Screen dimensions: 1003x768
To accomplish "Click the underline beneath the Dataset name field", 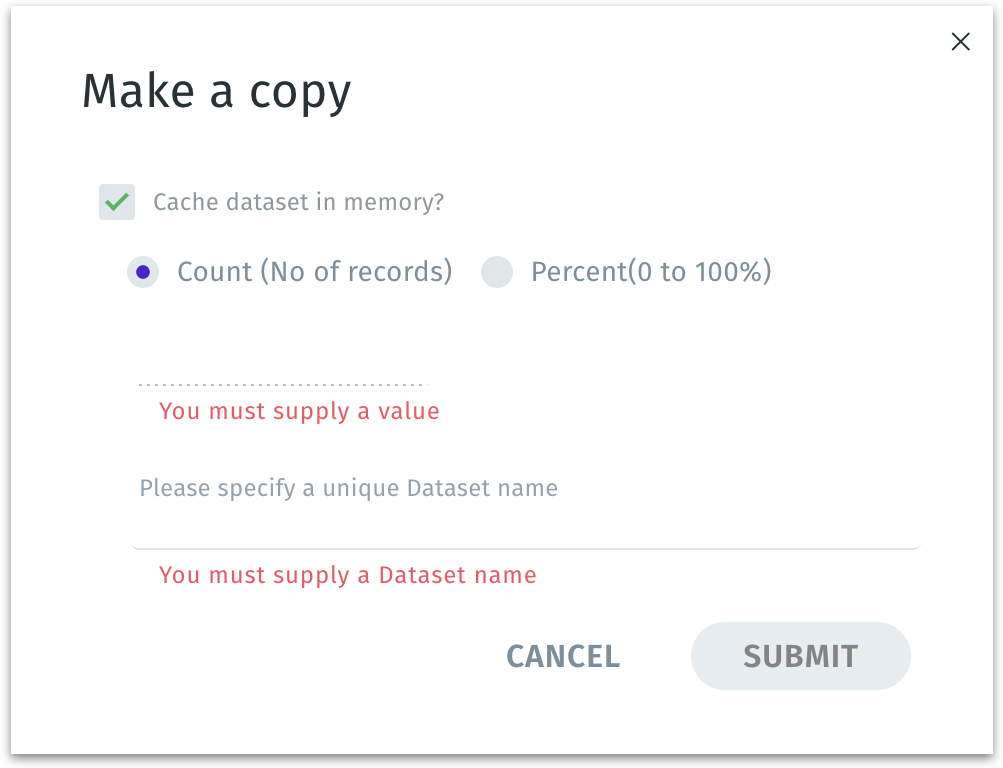I will click(525, 548).
